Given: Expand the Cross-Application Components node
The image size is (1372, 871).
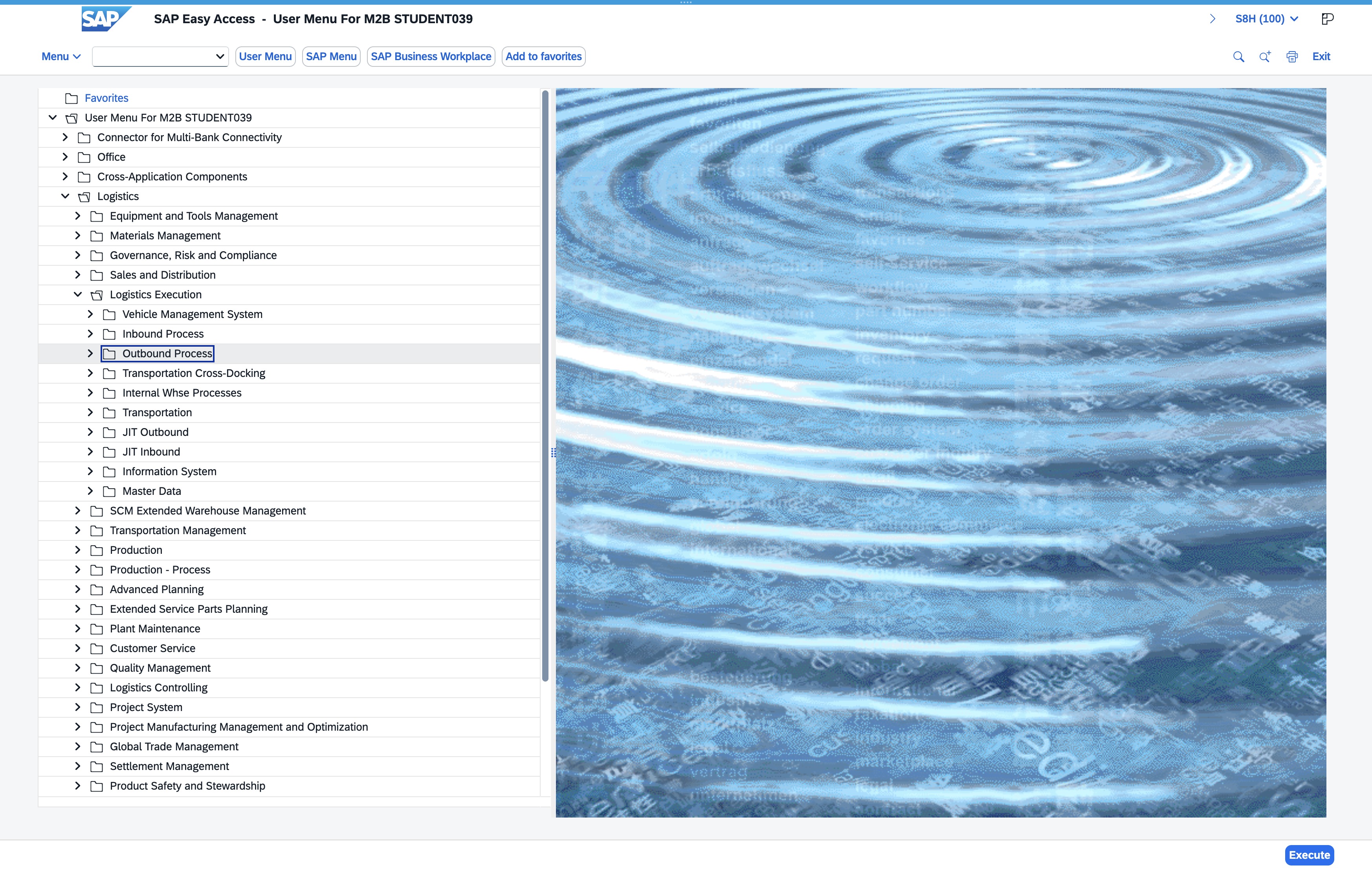Looking at the screenshot, I should [65, 177].
